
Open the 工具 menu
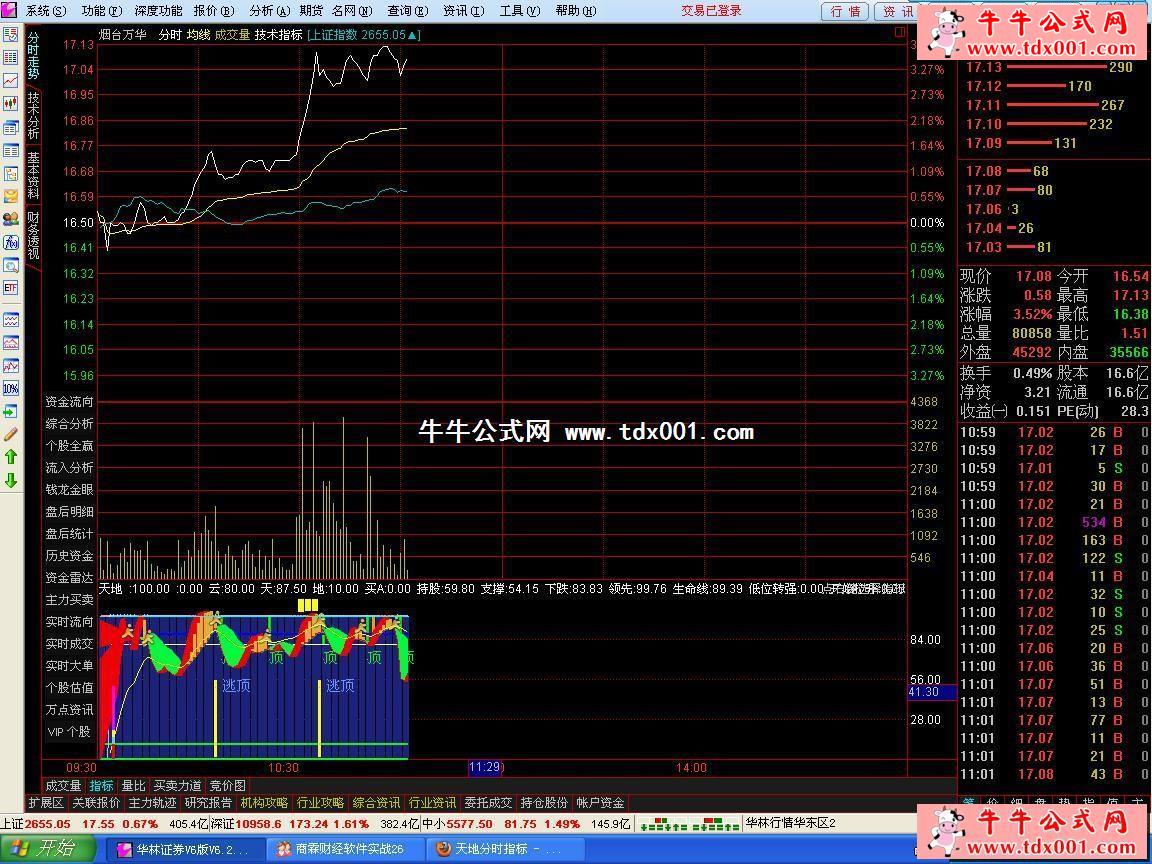519,11
